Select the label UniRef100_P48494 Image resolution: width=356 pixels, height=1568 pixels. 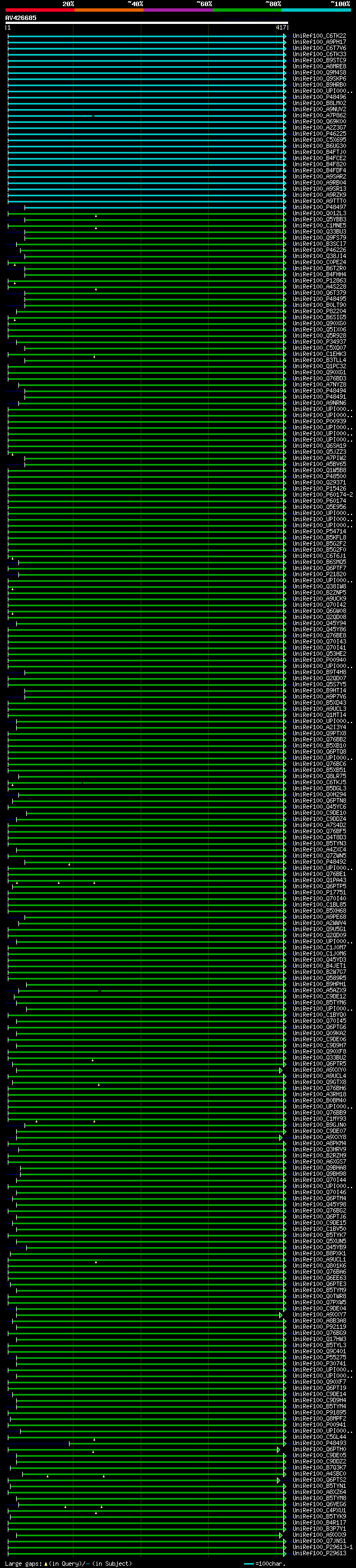(319, 391)
